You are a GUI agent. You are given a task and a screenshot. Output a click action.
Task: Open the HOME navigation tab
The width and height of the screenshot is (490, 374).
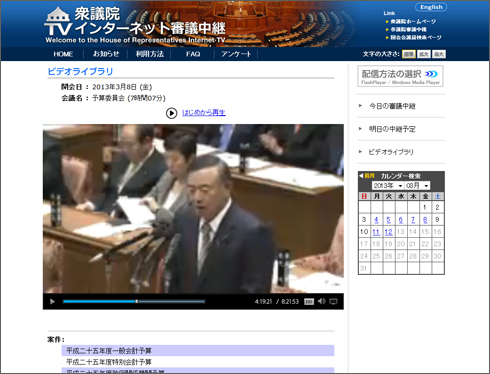(63, 54)
